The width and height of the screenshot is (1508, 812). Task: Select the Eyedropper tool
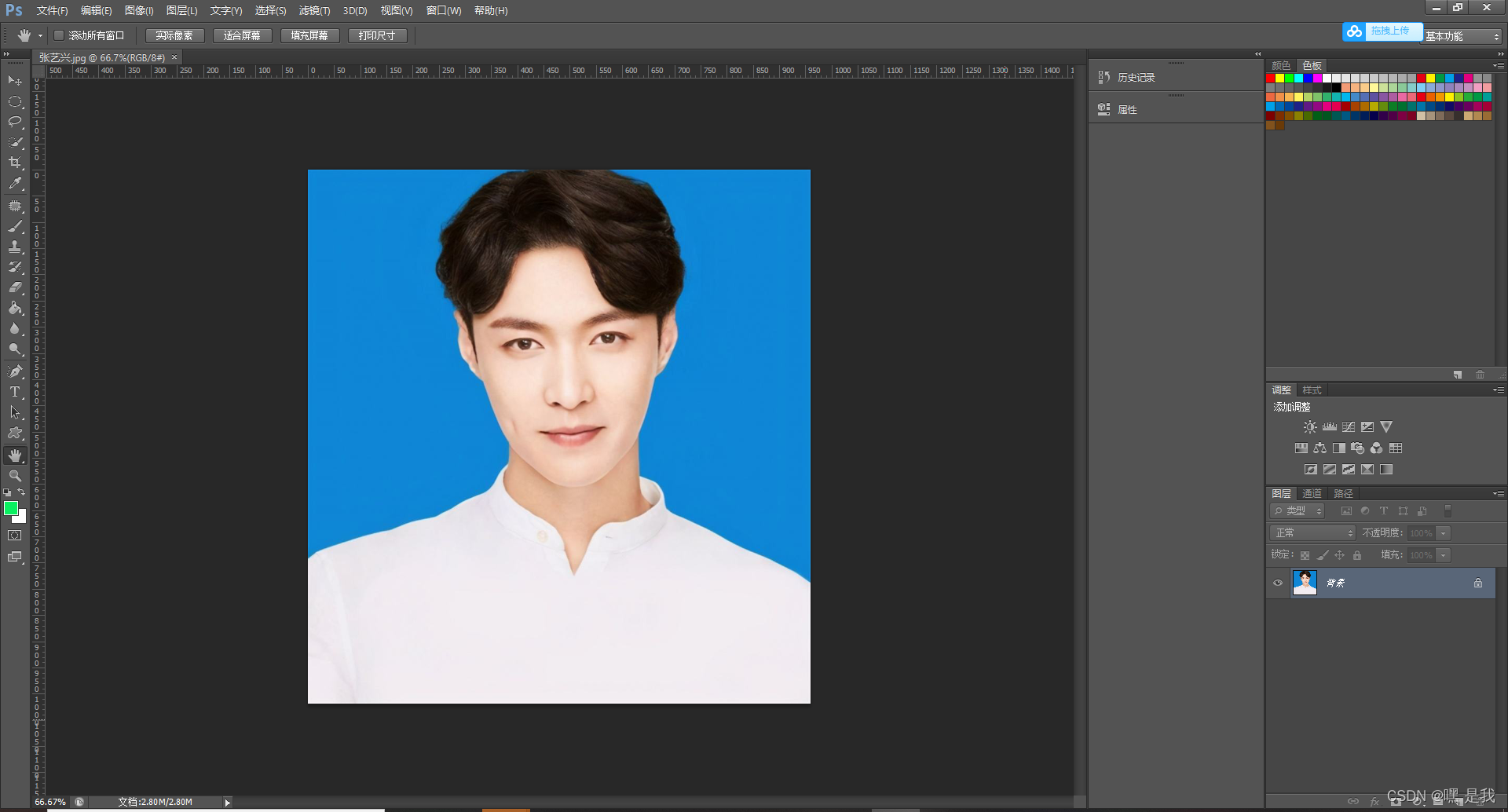15,183
